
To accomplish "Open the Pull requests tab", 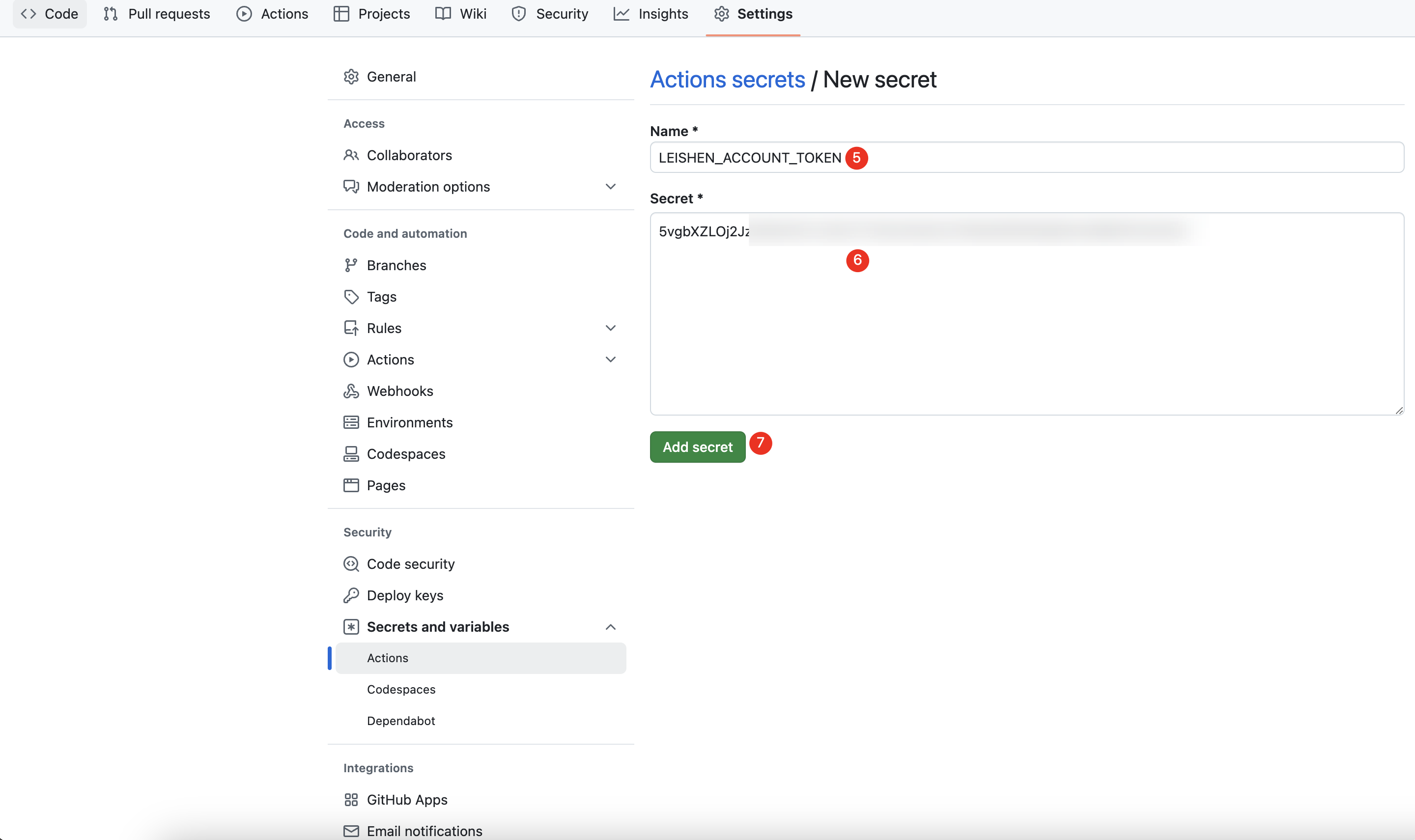I will (x=157, y=14).
